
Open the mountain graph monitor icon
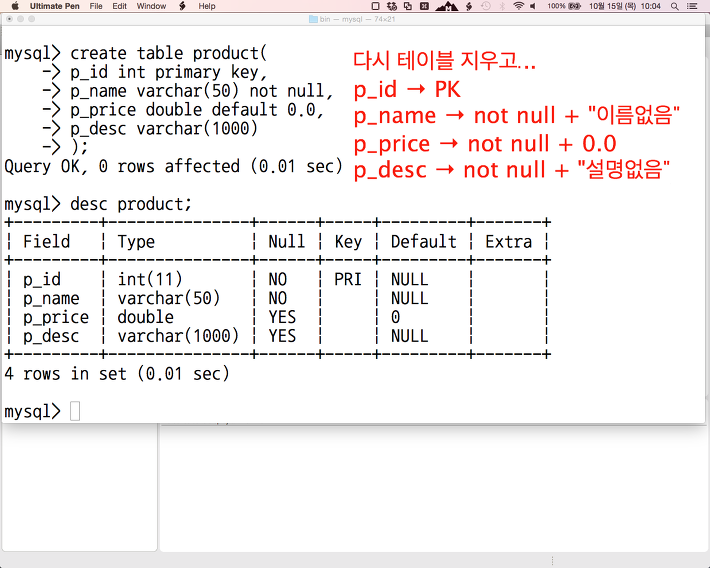point(446,6)
